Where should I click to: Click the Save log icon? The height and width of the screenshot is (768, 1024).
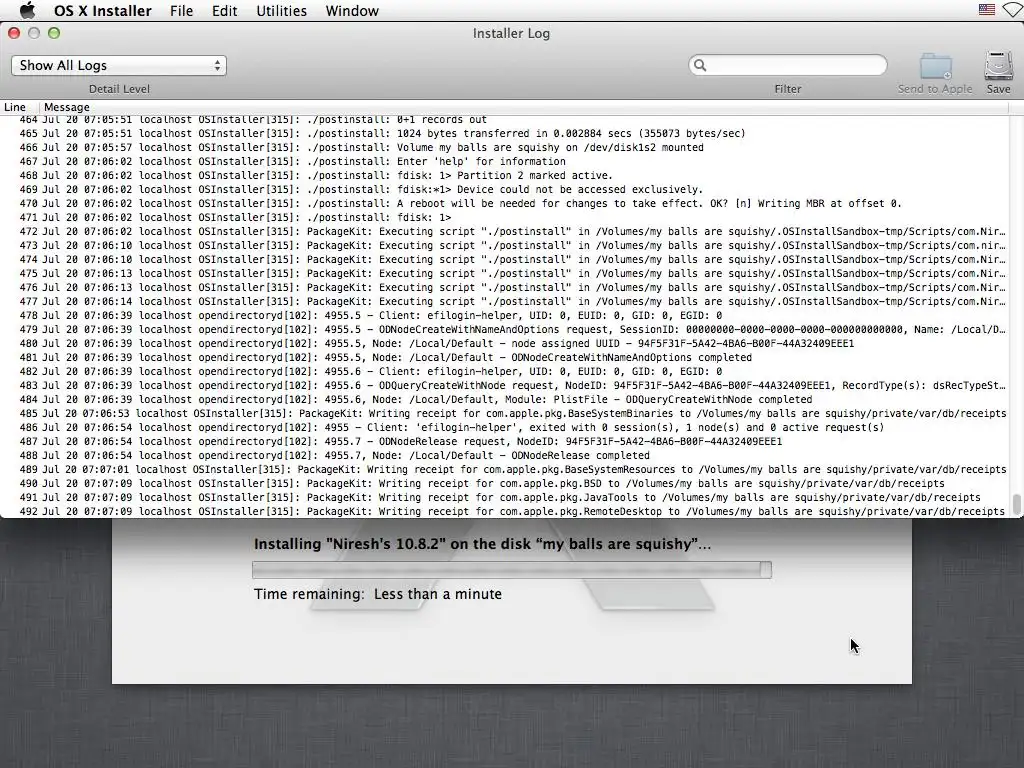click(999, 66)
